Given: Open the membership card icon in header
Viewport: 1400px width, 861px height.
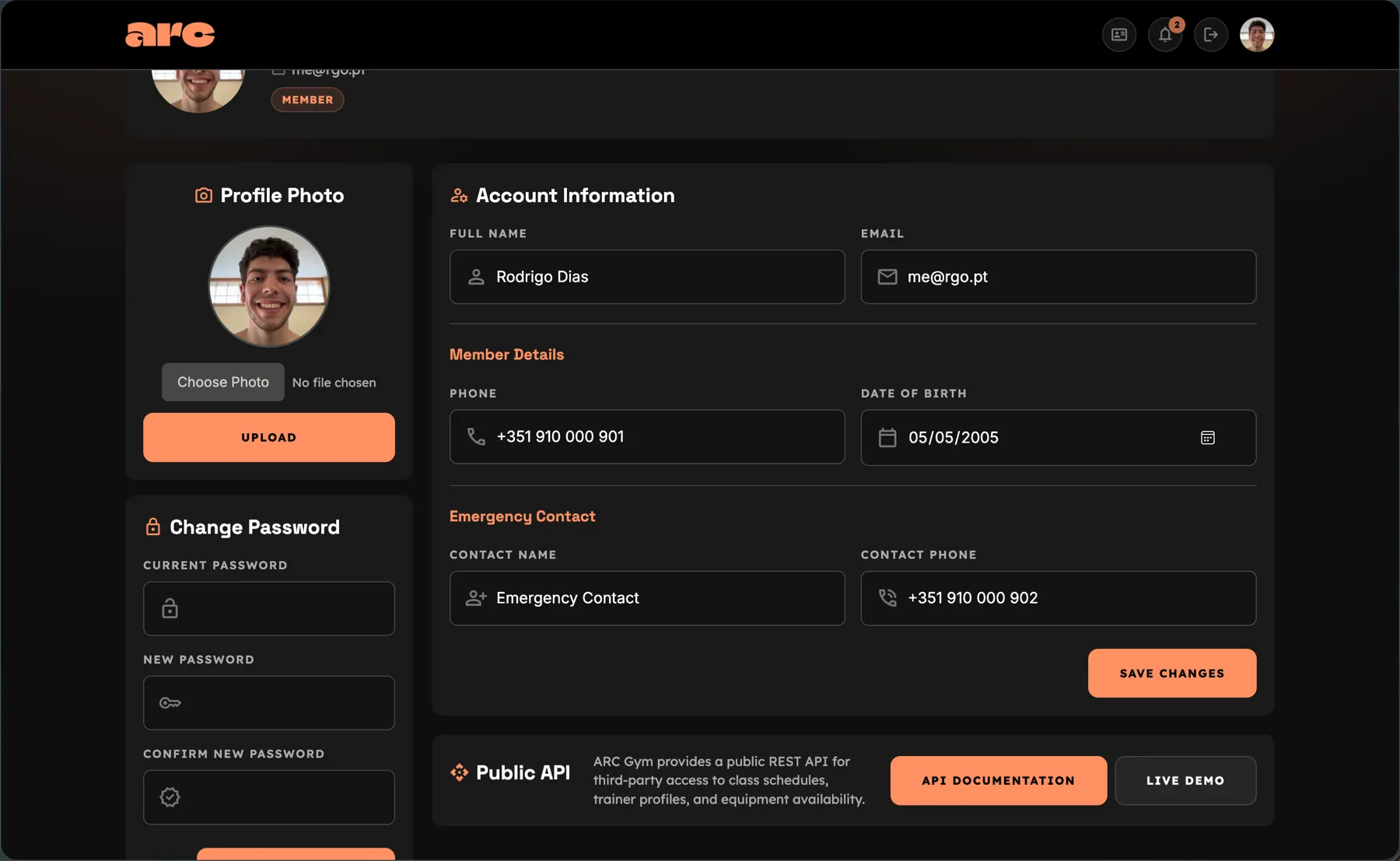Looking at the screenshot, I should click(x=1119, y=34).
